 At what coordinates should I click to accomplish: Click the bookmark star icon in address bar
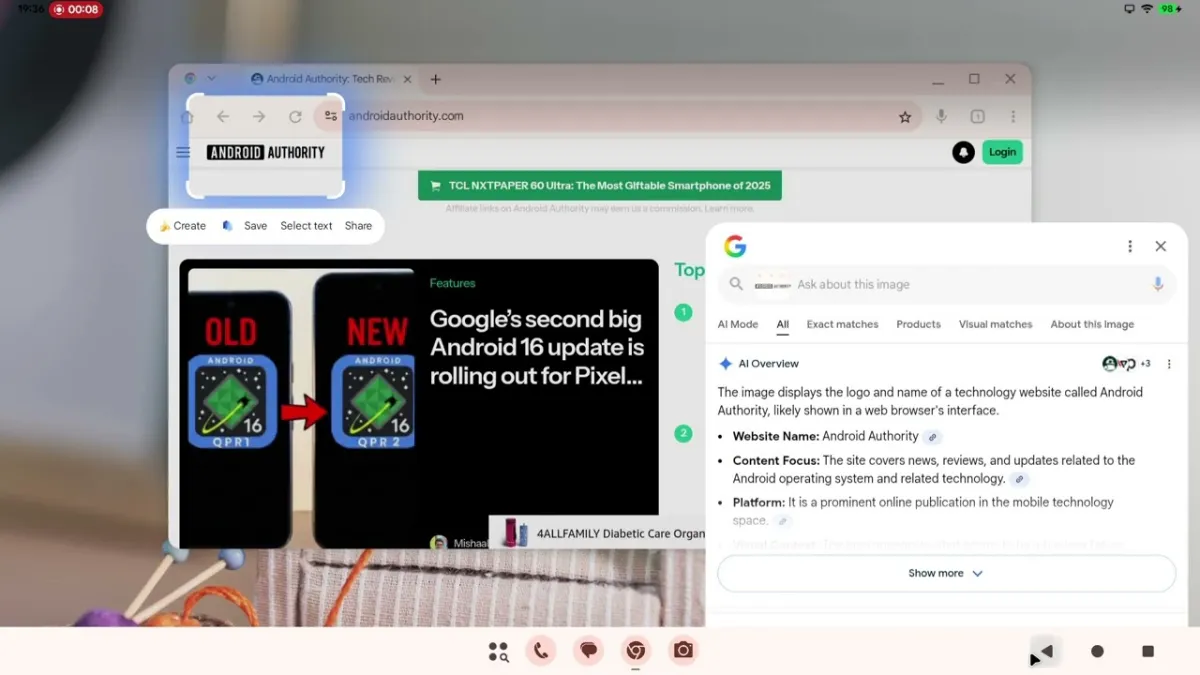[905, 117]
